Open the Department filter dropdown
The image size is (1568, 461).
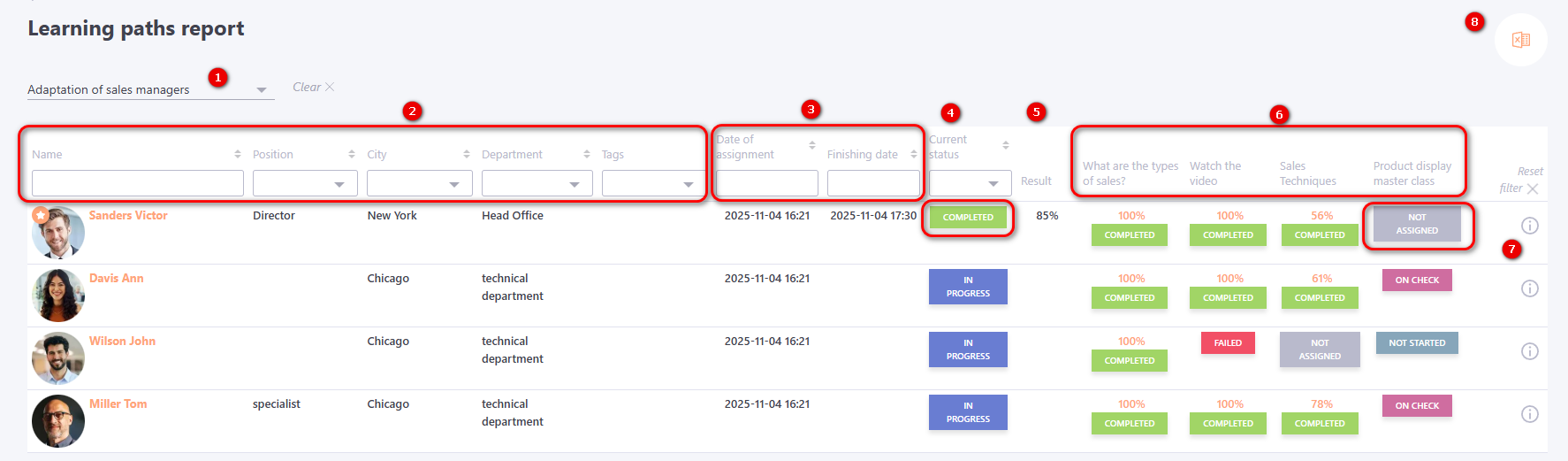(x=537, y=184)
